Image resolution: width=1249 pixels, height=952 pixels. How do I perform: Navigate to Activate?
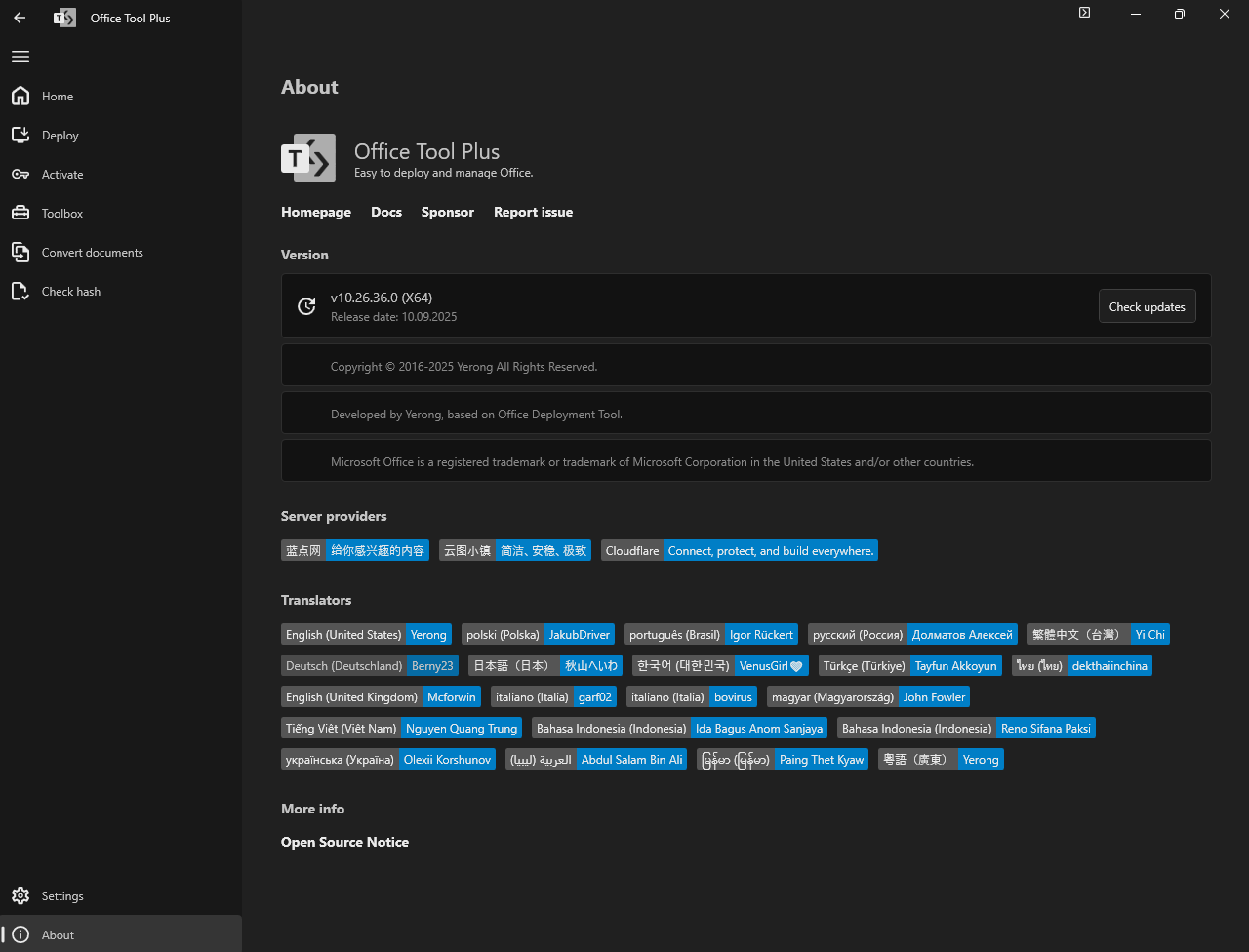pyautogui.click(x=121, y=174)
